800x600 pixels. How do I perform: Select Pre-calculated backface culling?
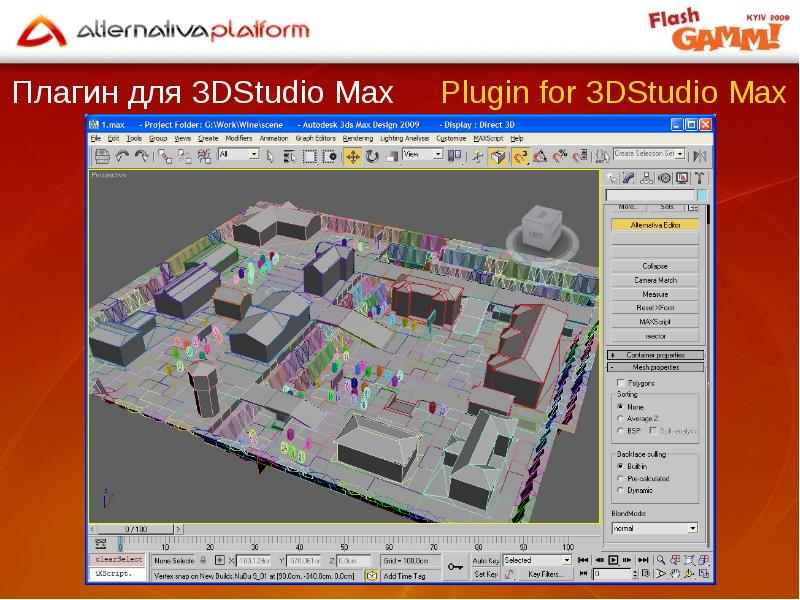(x=620, y=478)
